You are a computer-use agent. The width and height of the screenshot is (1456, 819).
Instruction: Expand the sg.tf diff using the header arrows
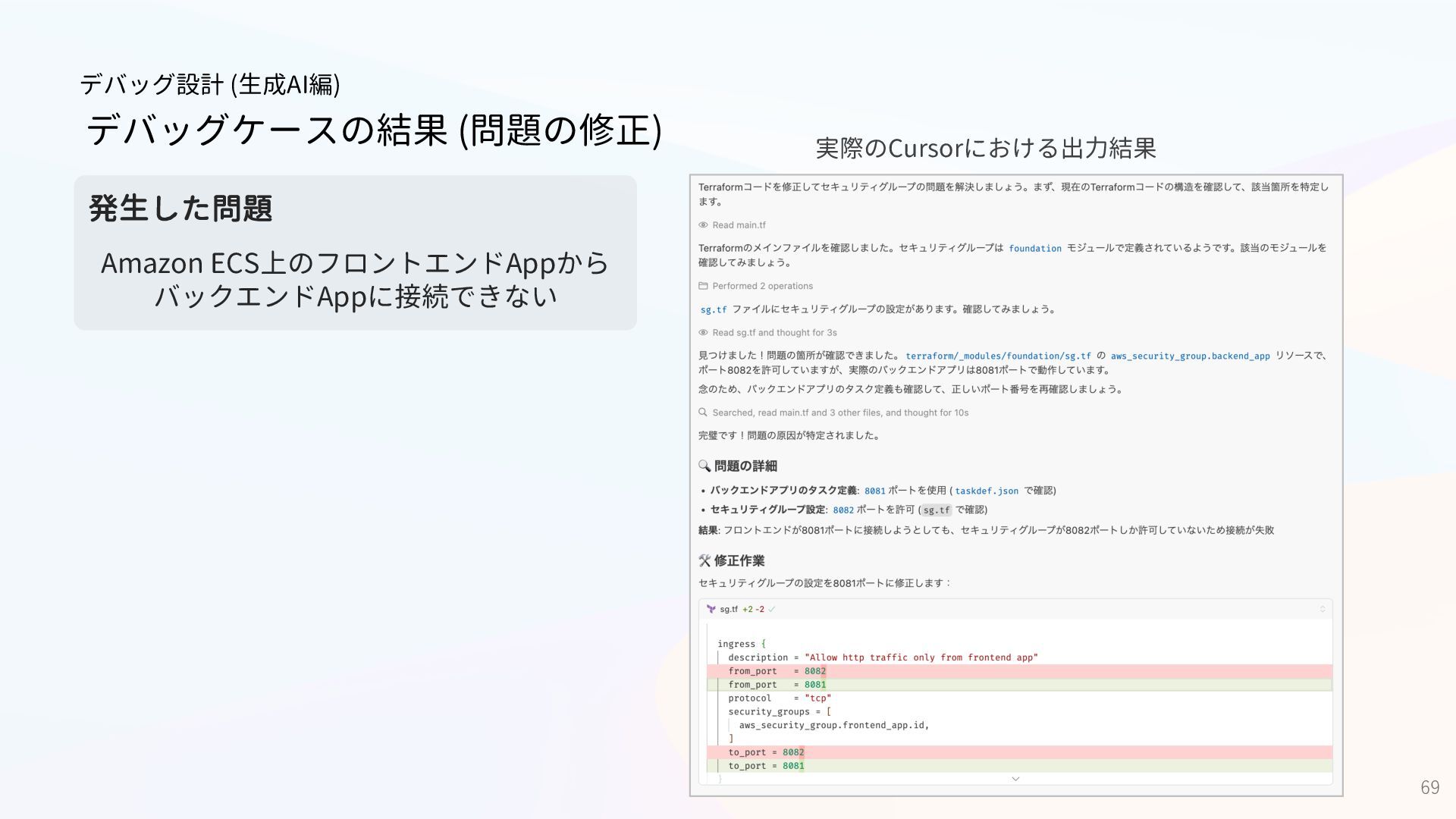coord(1323,609)
